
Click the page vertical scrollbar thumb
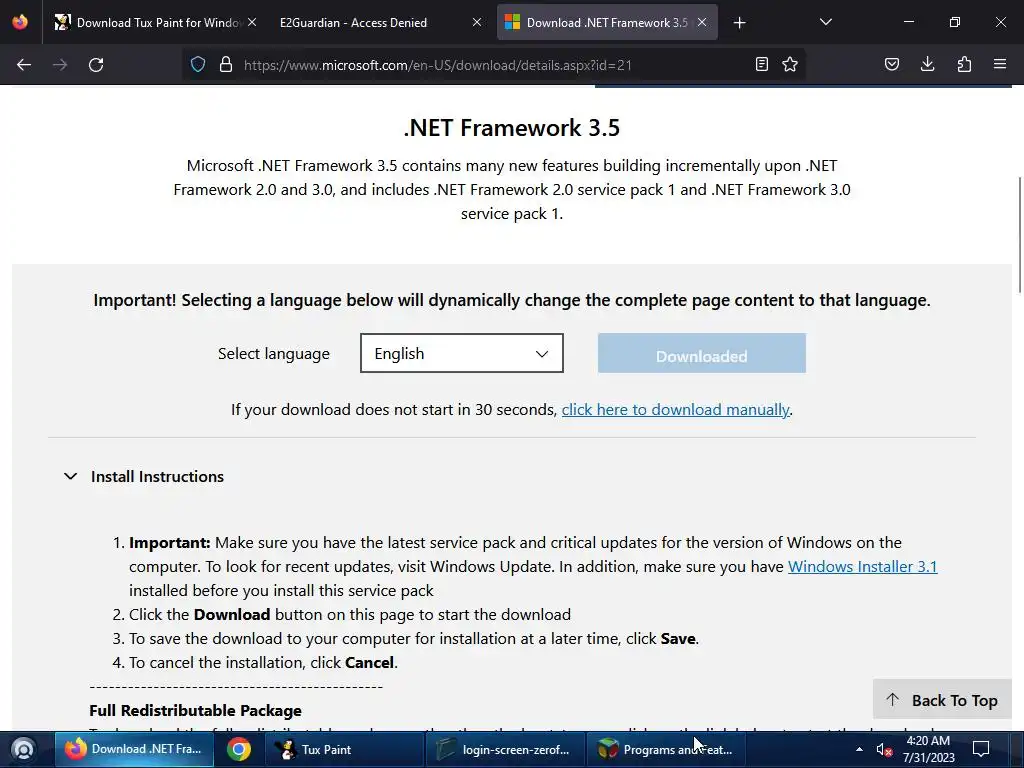point(1019,234)
